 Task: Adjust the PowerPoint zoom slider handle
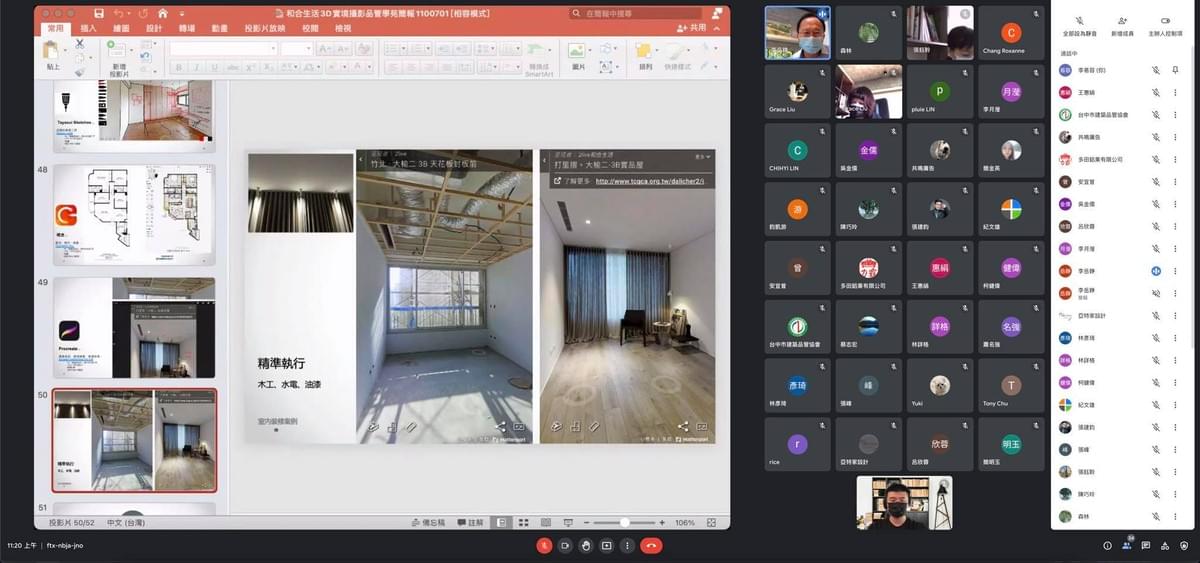tap(625, 522)
